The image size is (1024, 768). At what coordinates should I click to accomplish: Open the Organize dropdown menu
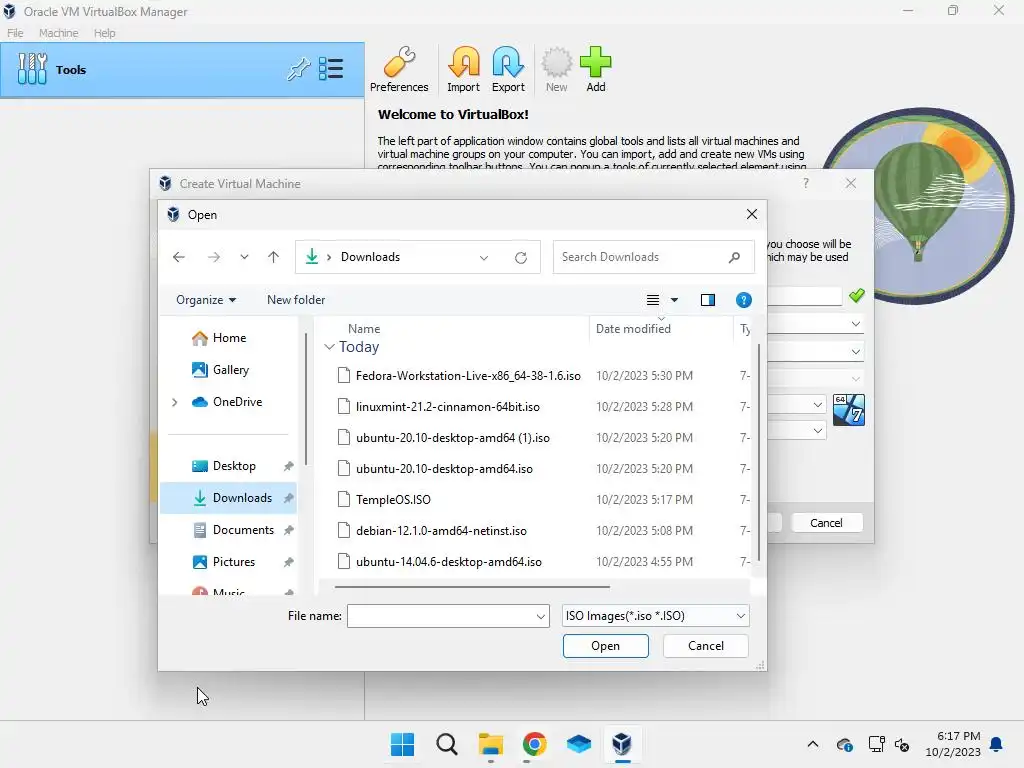[206, 300]
